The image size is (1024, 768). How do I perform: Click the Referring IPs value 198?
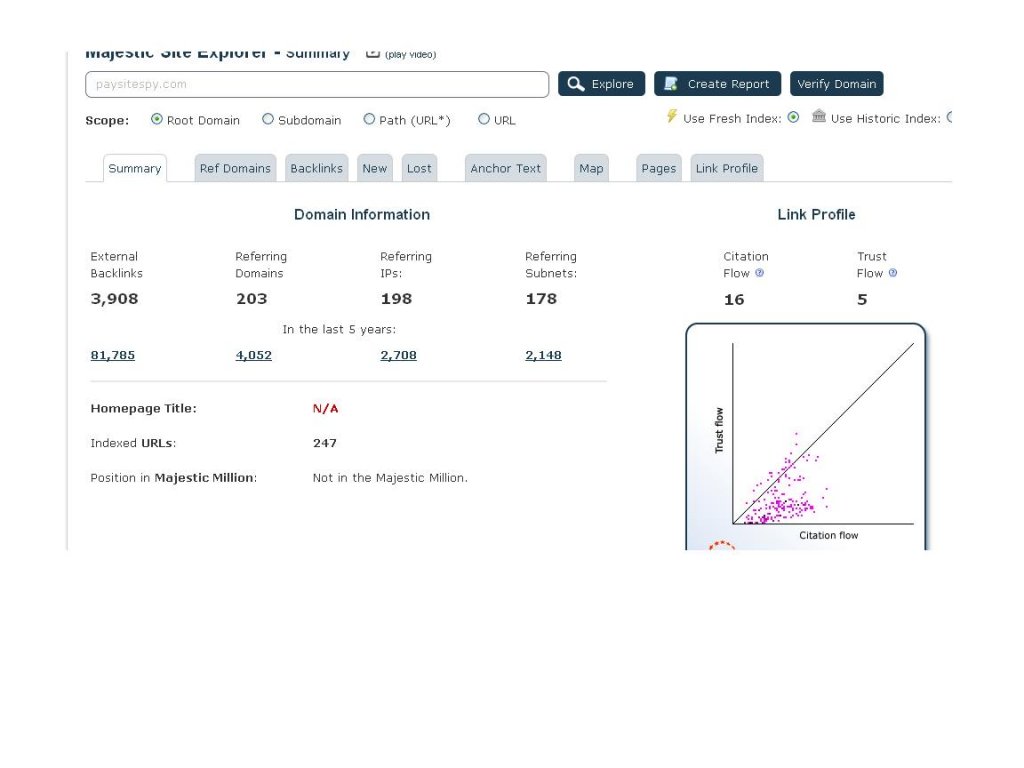pos(396,299)
